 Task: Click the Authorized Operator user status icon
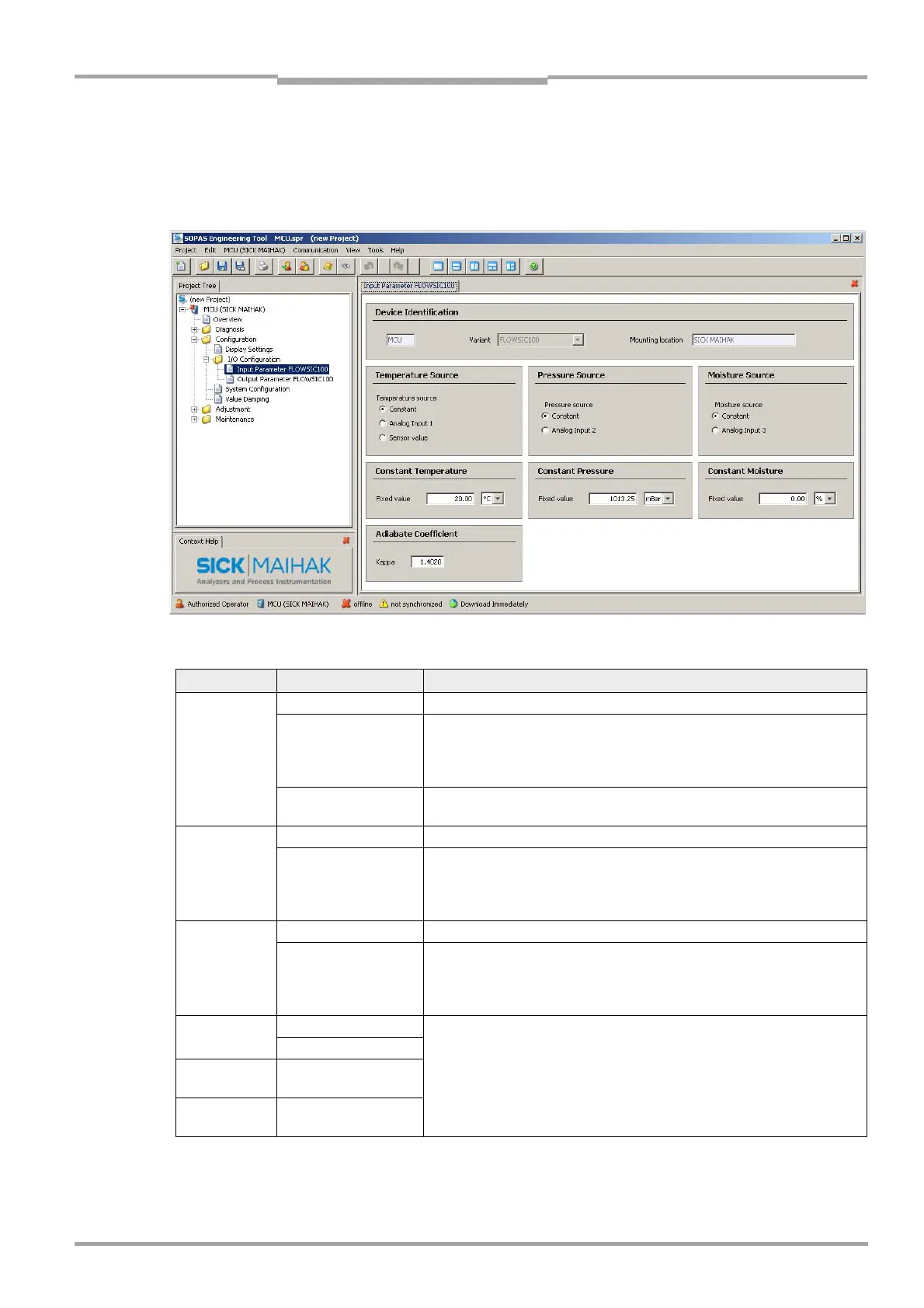click(x=180, y=604)
